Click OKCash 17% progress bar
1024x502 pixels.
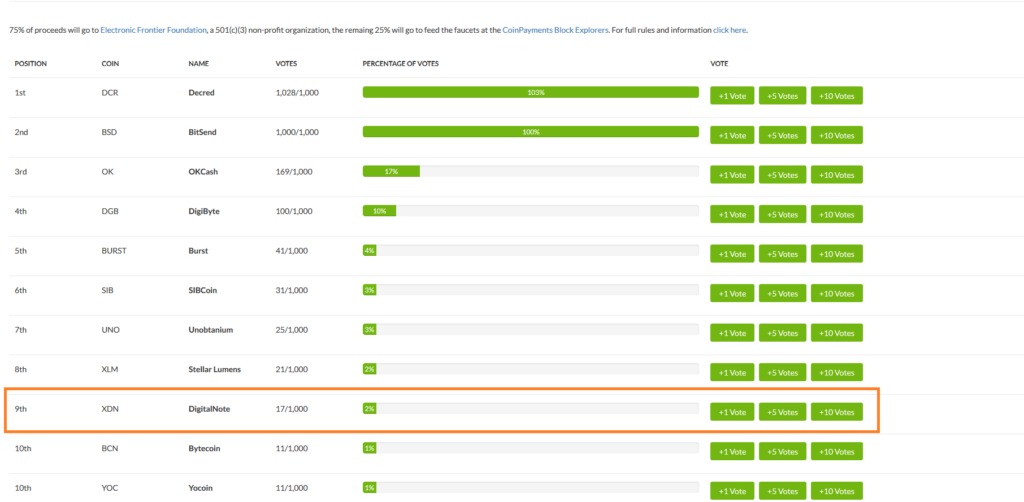pyautogui.click(x=530, y=171)
